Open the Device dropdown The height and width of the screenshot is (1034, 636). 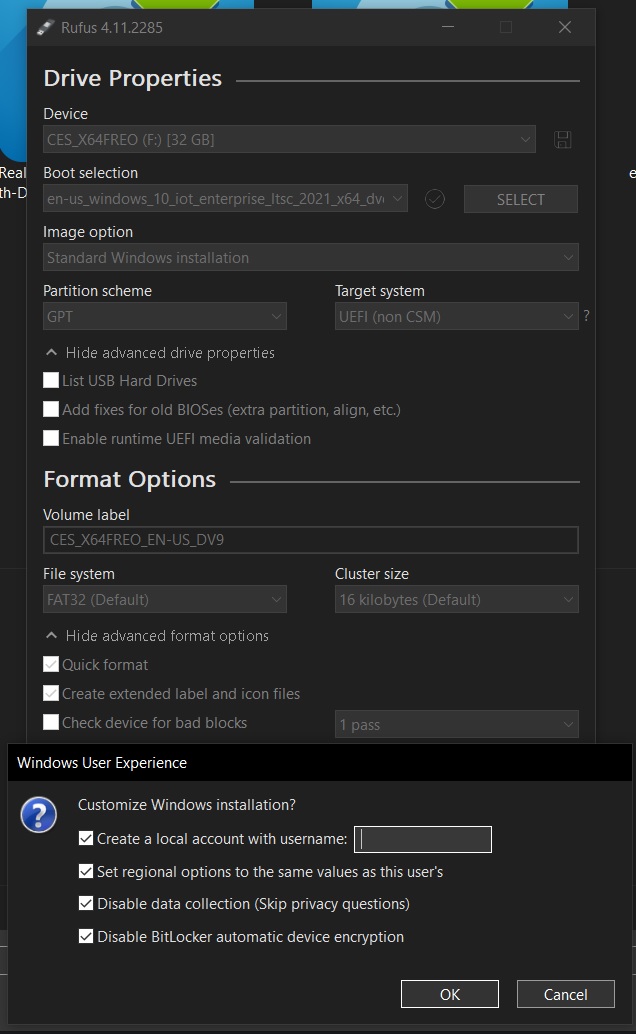point(289,139)
